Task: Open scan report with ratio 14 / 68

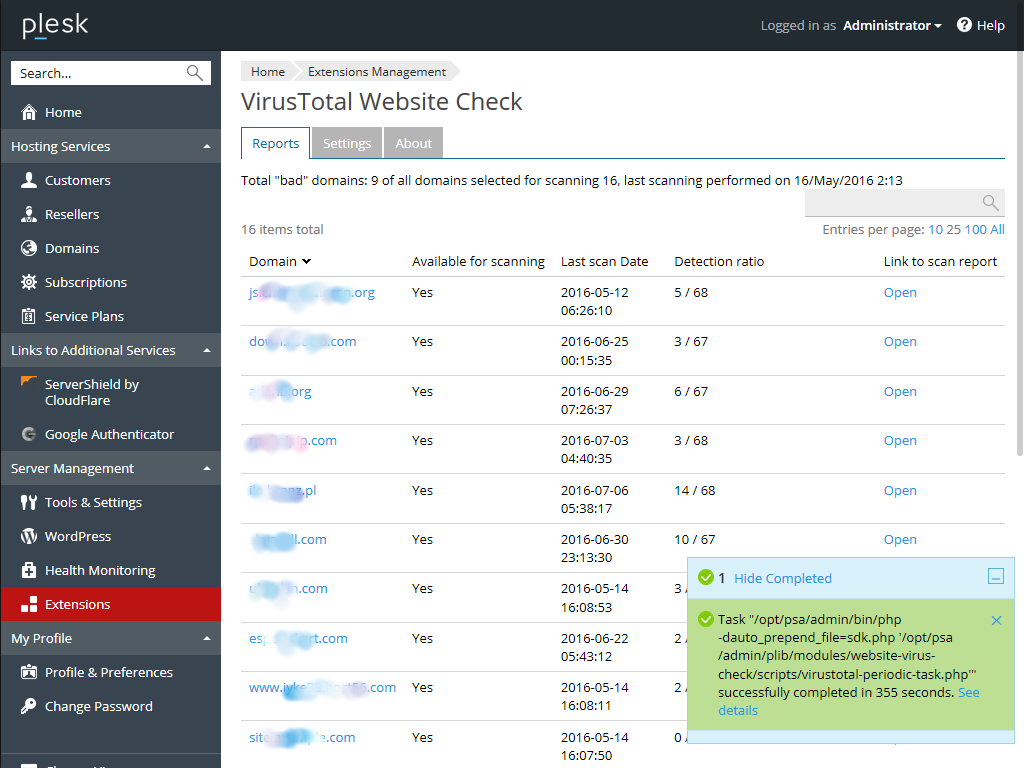Action: (900, 490)
